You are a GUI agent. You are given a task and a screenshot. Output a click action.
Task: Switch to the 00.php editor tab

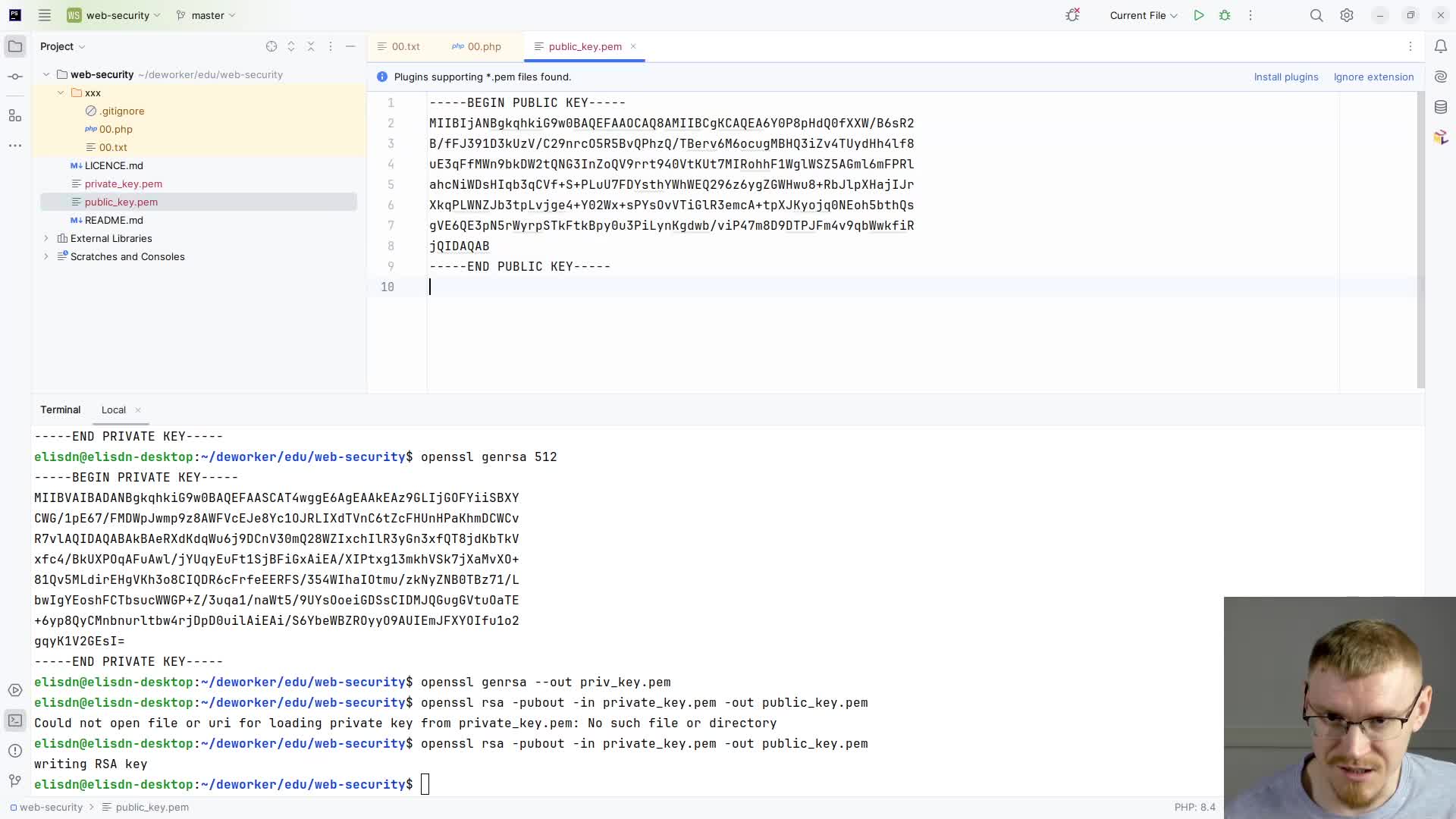[x=484, y=46]
